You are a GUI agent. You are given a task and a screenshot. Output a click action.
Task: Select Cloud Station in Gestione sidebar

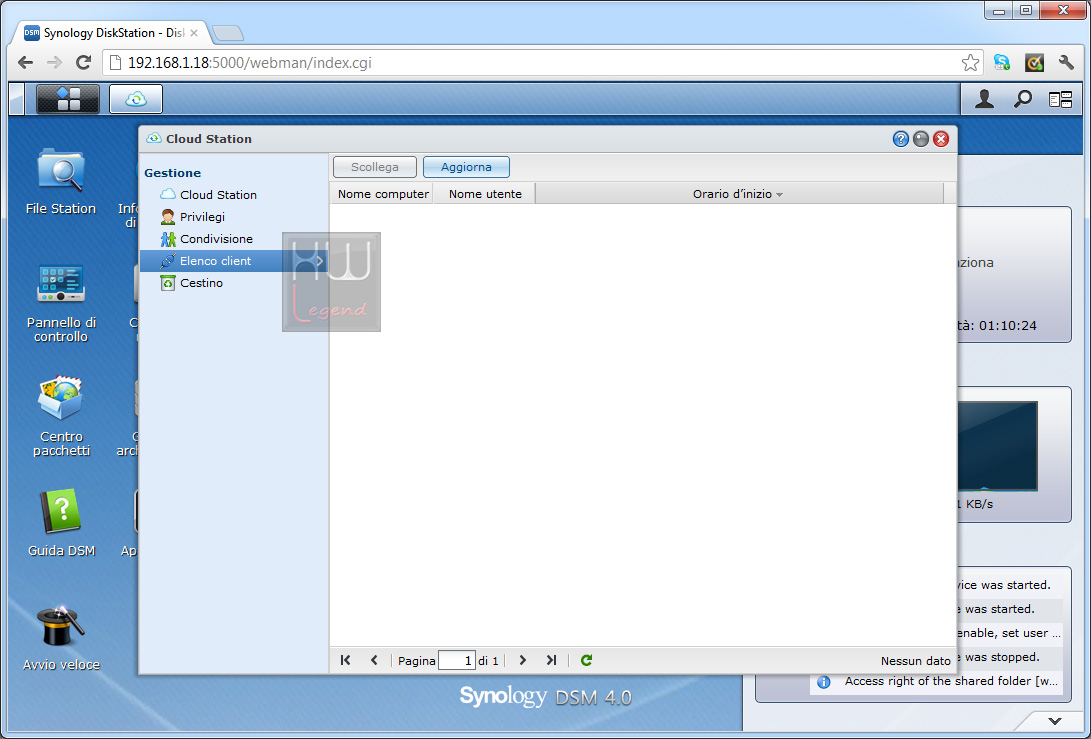point(233,195)
